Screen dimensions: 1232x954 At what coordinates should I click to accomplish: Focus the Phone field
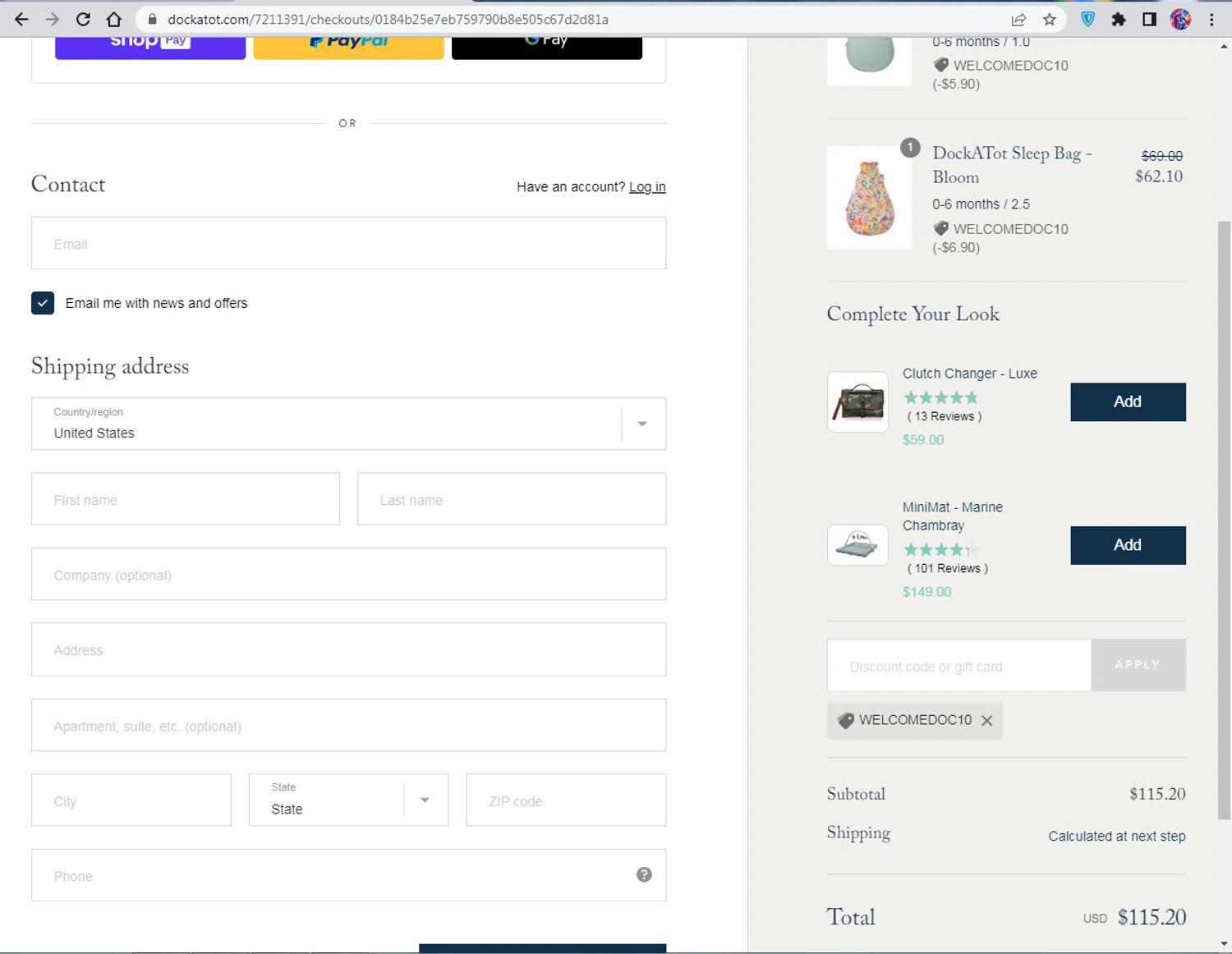tap(348, 875)
